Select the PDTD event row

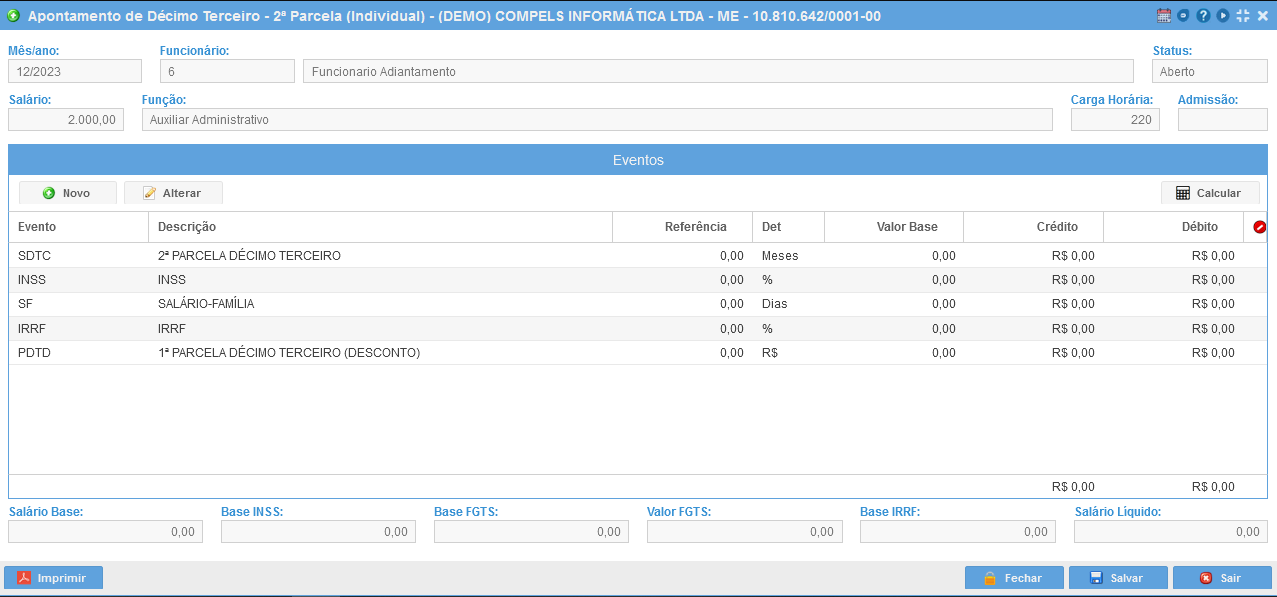point(638,352)
